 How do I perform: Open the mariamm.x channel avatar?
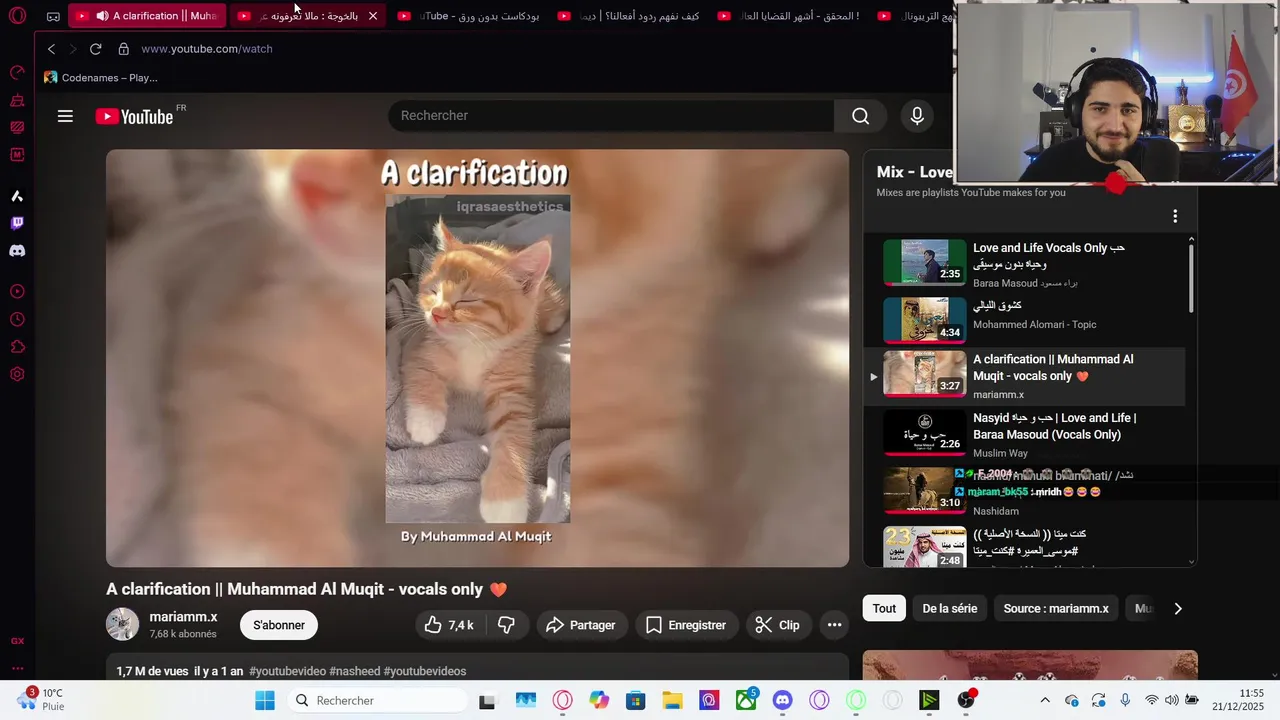pos(123,624)
